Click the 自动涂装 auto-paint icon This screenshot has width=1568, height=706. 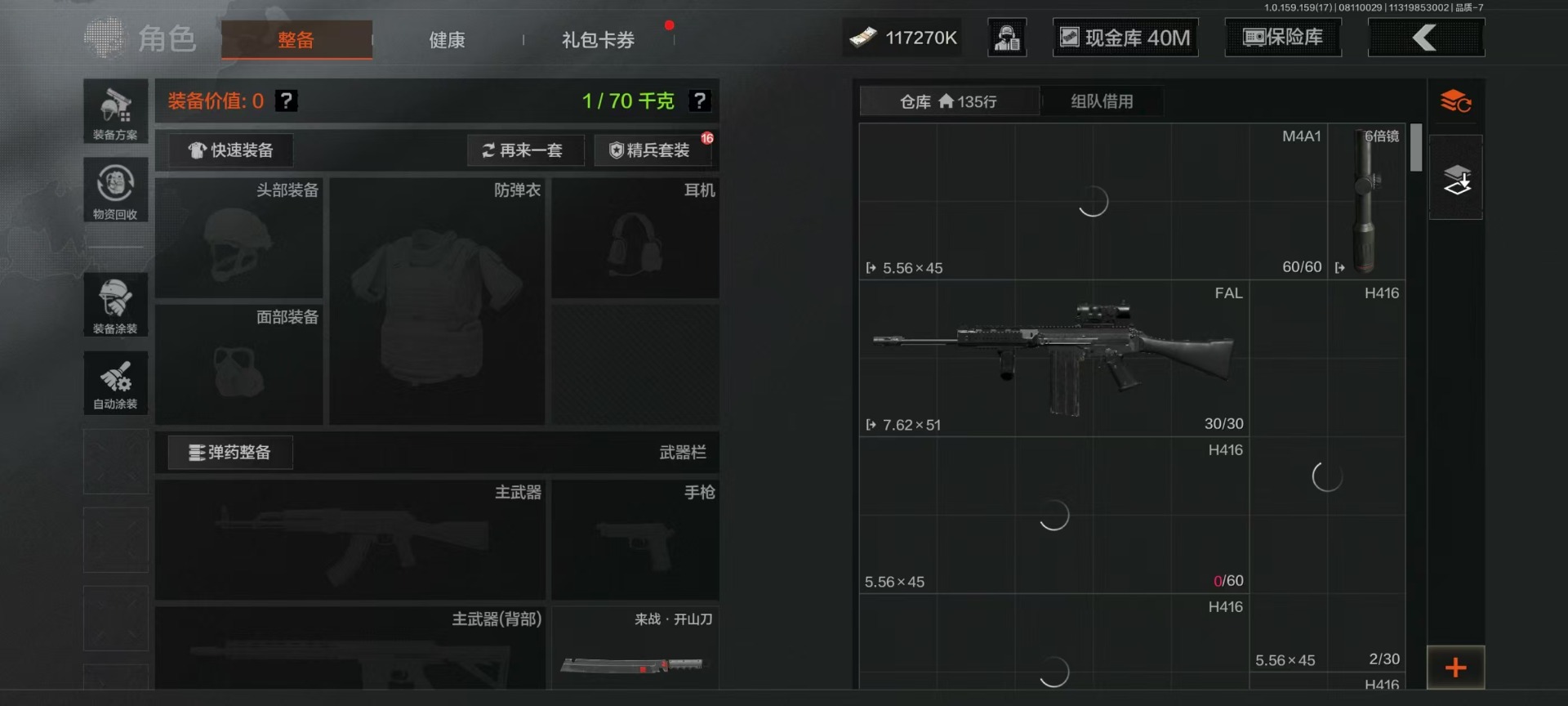point(115,382)
